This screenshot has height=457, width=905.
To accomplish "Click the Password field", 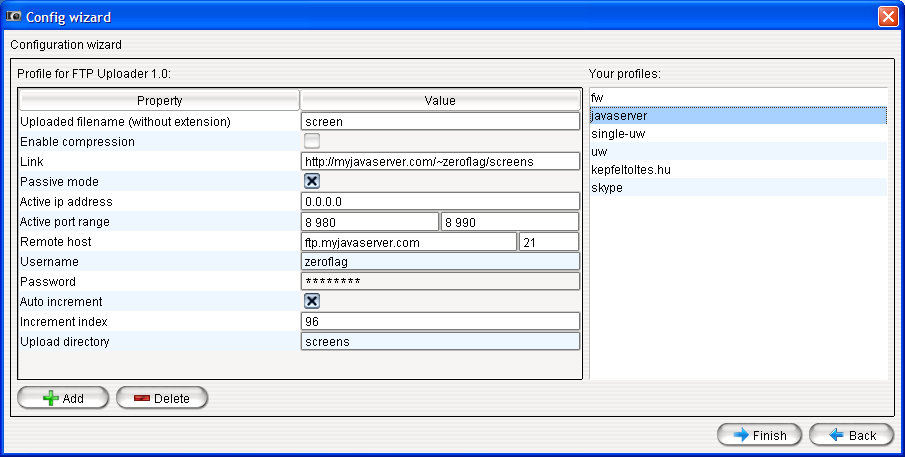I will (x=440, y=282).
